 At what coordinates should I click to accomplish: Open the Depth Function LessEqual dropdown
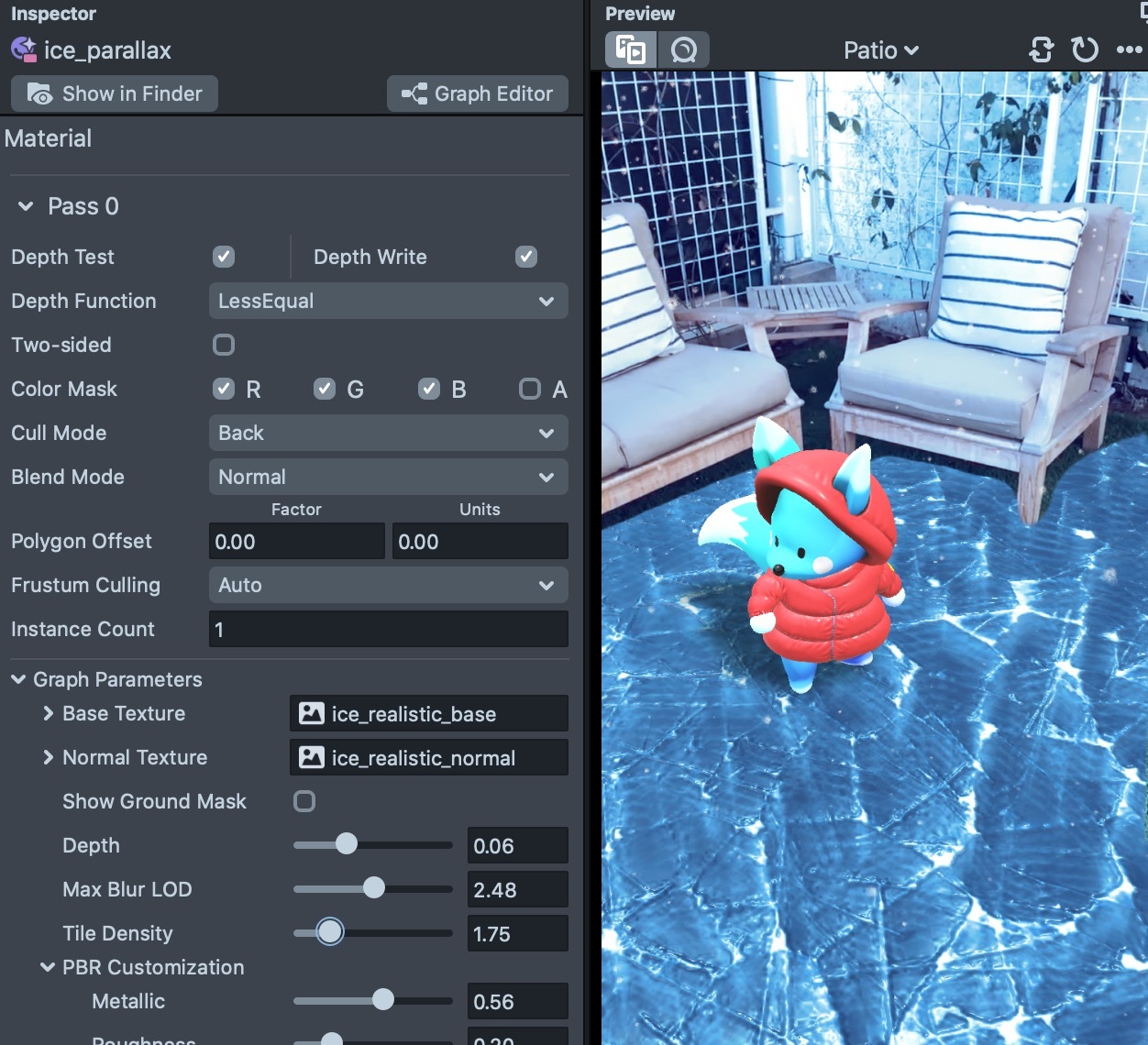point(388,301)
